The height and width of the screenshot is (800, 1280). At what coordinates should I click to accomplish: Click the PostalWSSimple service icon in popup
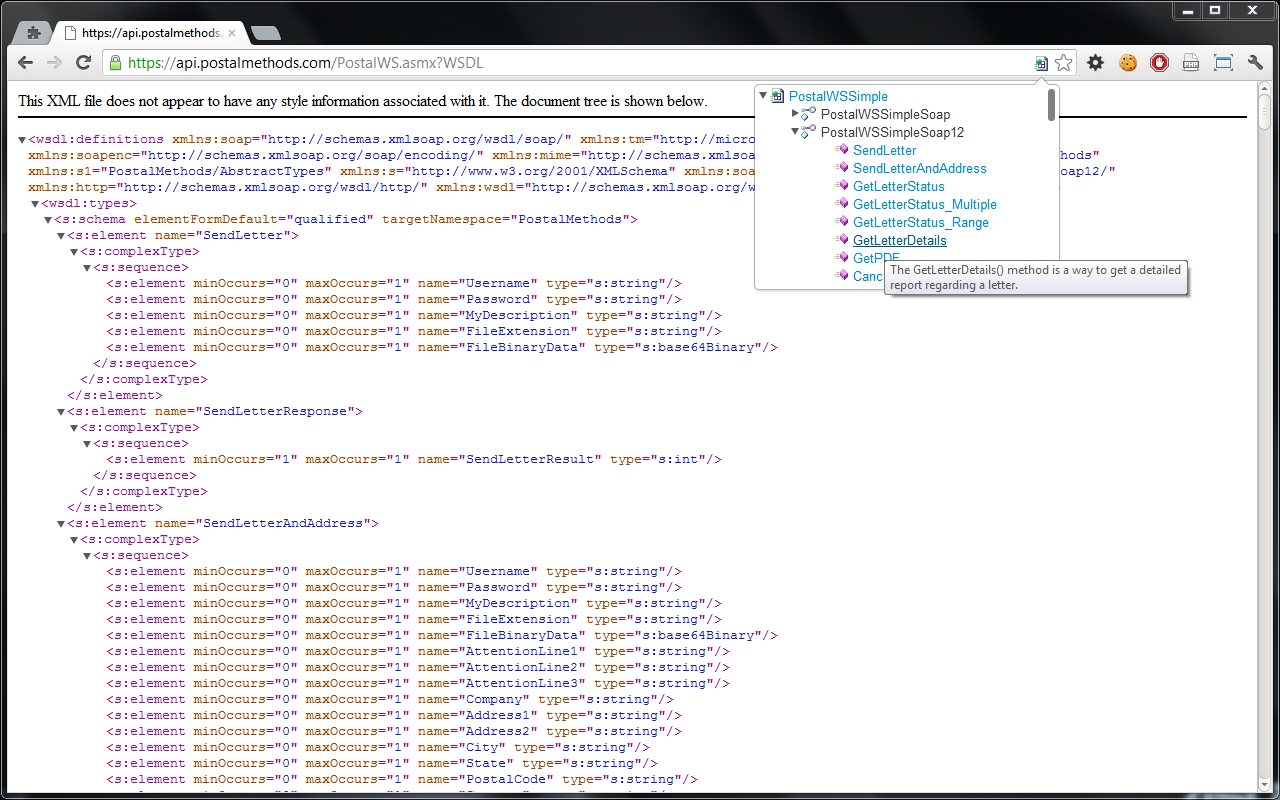pos(778,96)
